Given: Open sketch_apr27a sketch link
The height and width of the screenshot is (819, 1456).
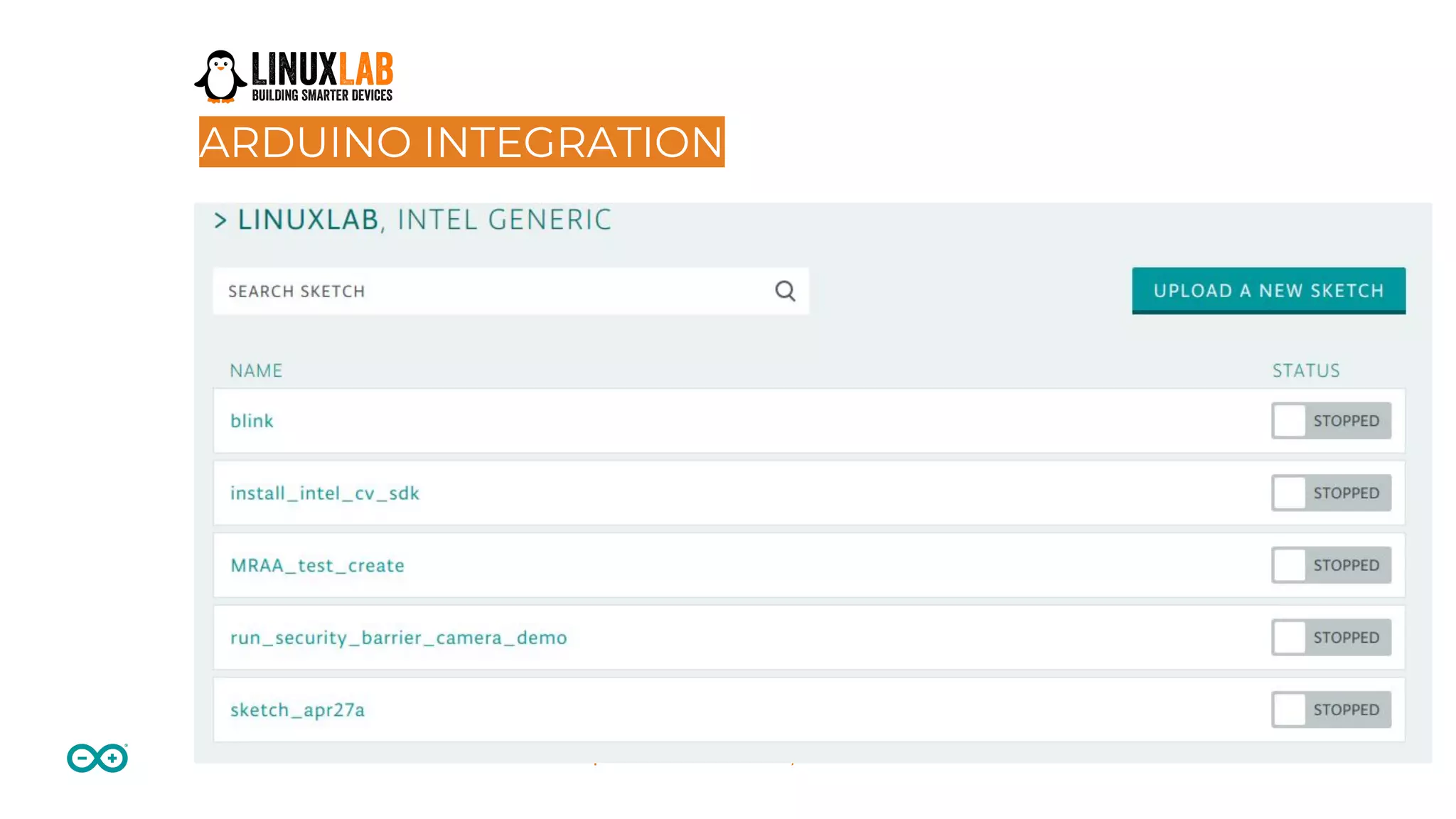Looking at the screenshot, I should tap(297, 710).
